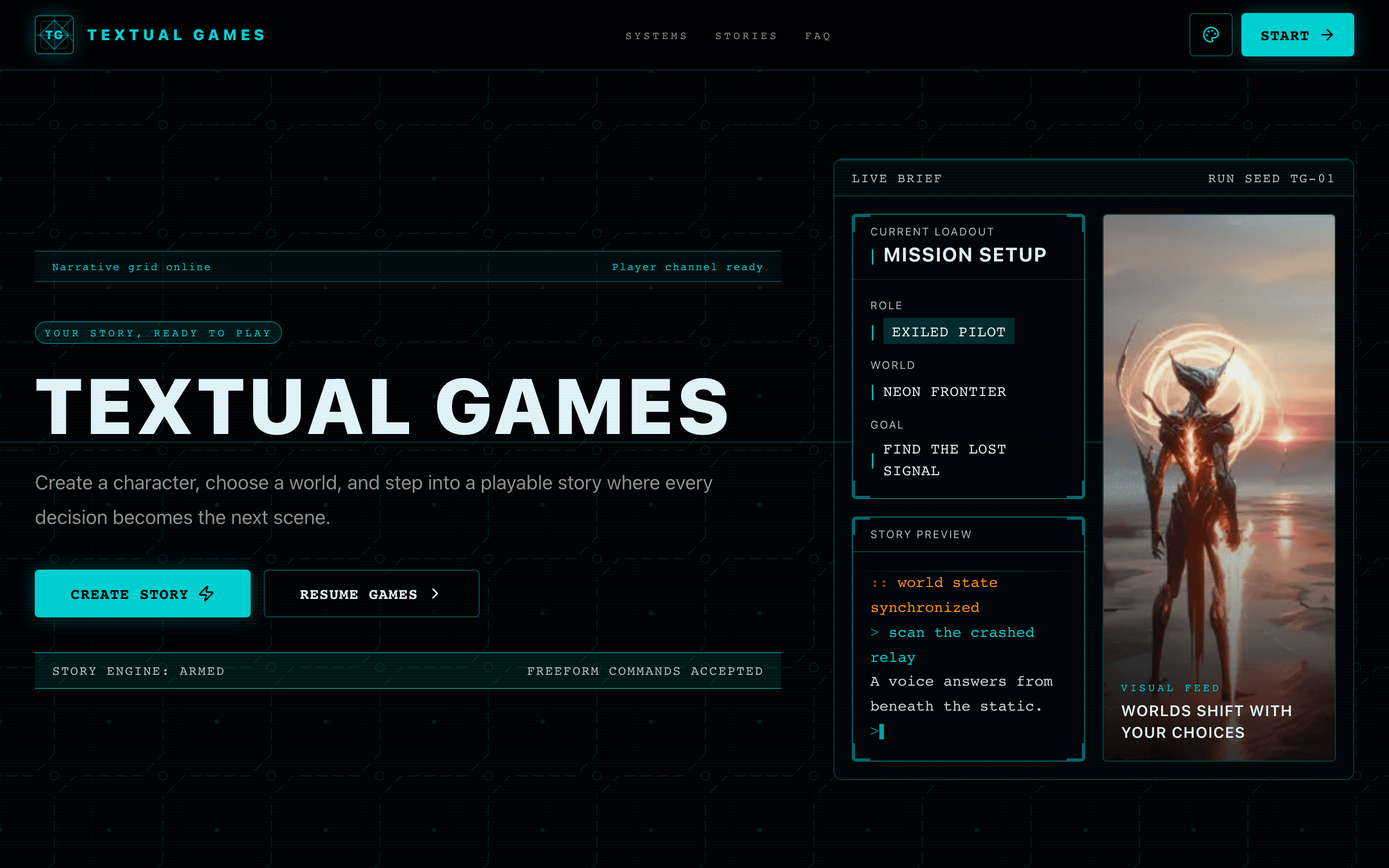Click the ROLE field label
Screen dimensions: 1389x868
886,305
